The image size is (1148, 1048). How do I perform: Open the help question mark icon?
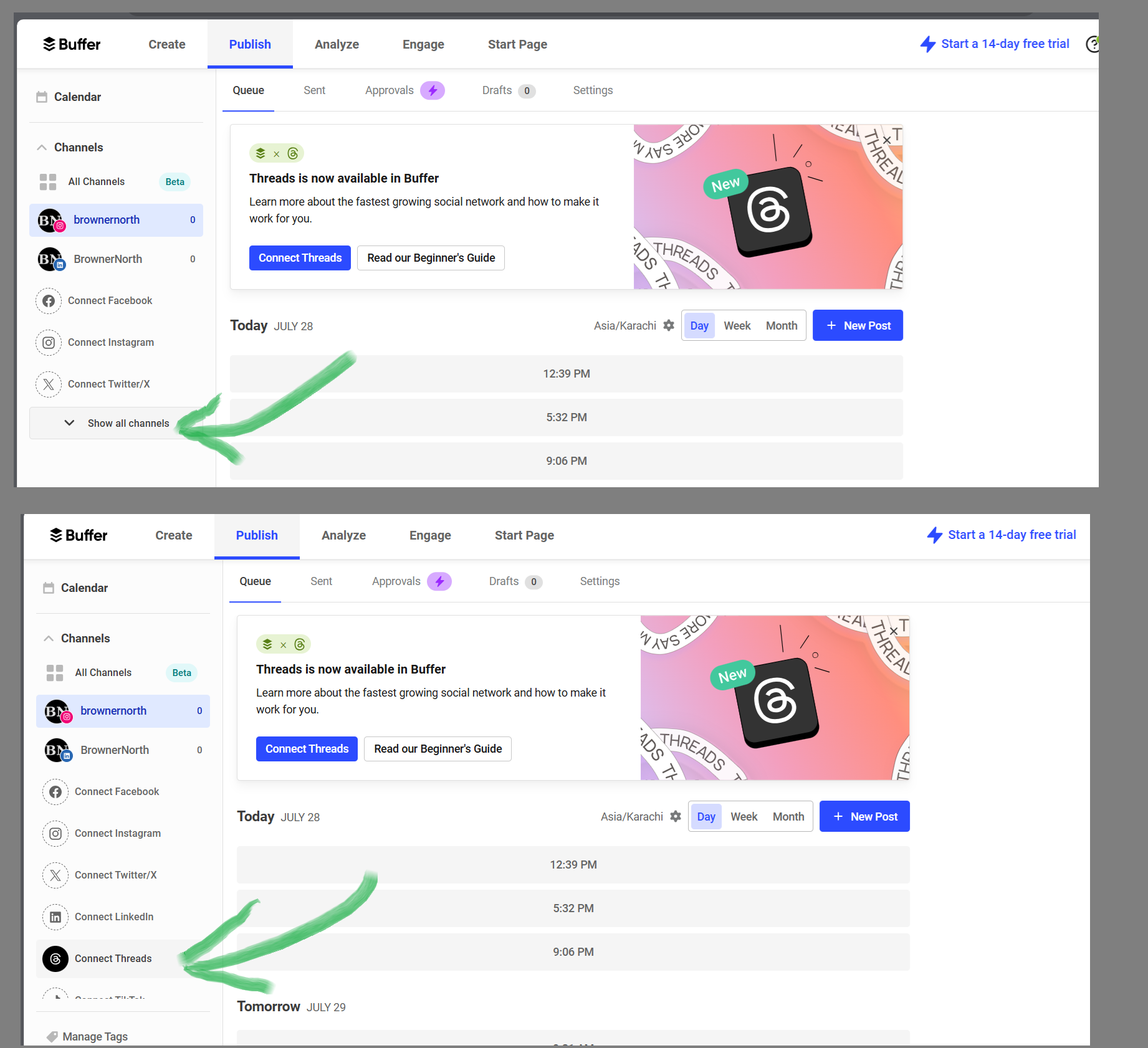tap(1092, 44)
